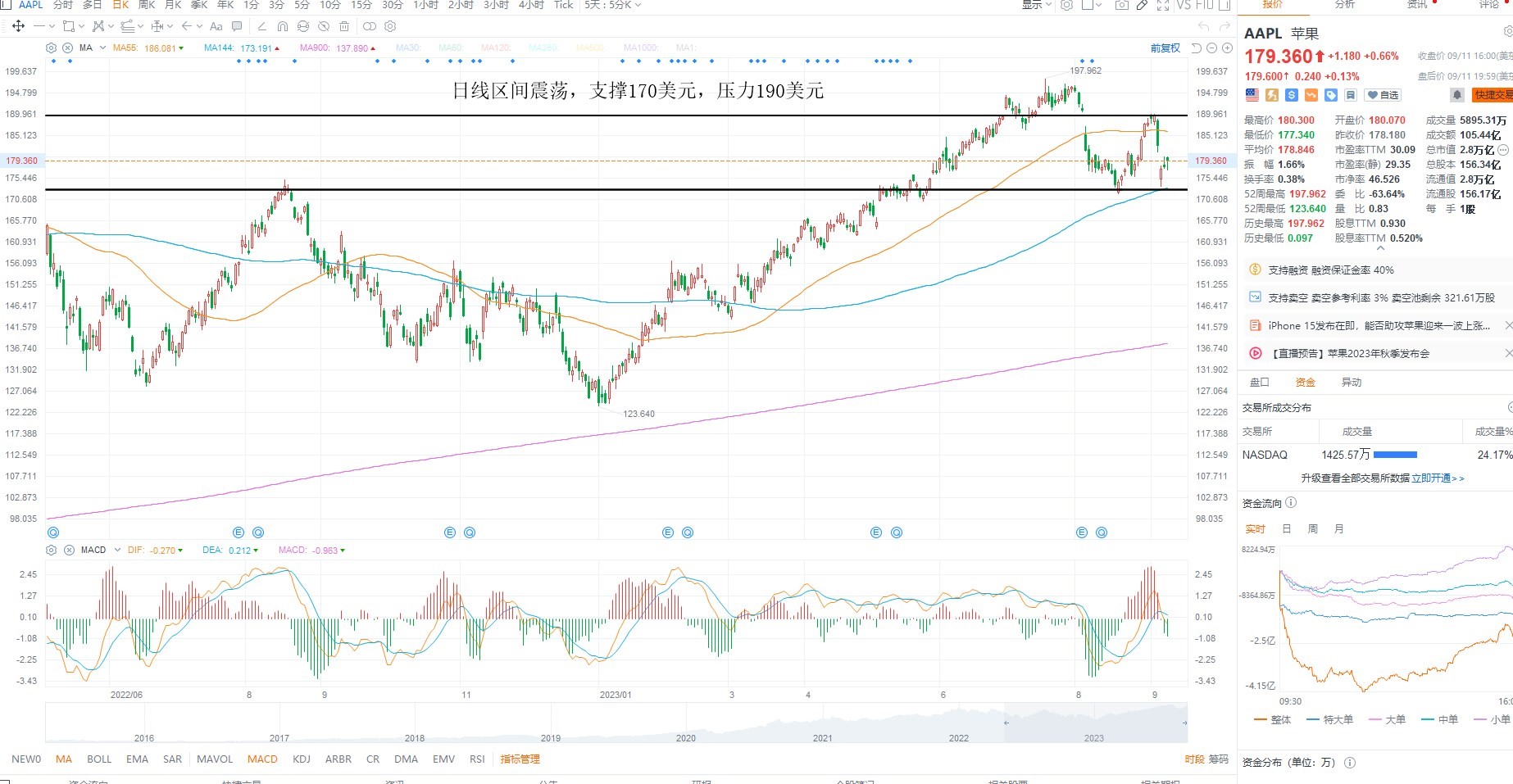Close the Apple 2023 autumn event notice
Viewport: 1513px width, 784px height.
1508,353
